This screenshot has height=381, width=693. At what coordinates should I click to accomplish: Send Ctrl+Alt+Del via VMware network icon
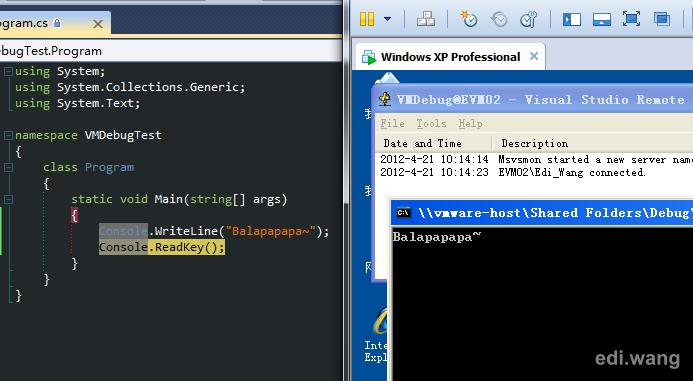coord(426,19)
